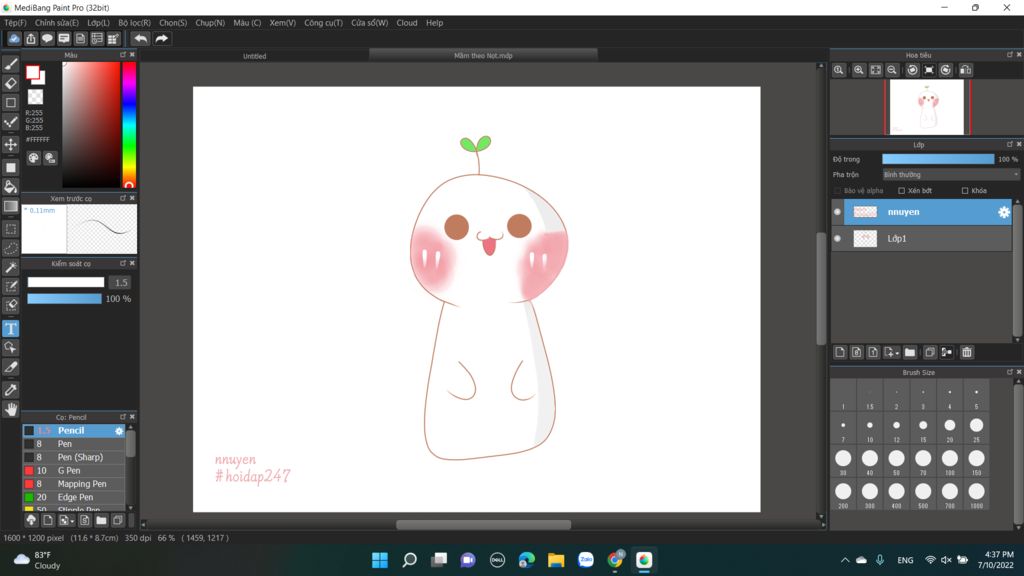1024x576 pixels.
Task: Open File Explorer in taskbar
Action: [x=556, y=560]
